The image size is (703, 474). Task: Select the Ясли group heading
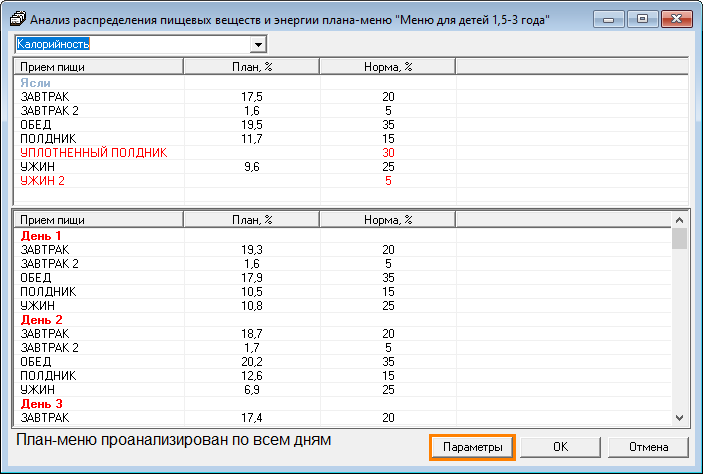click(35, 82)
